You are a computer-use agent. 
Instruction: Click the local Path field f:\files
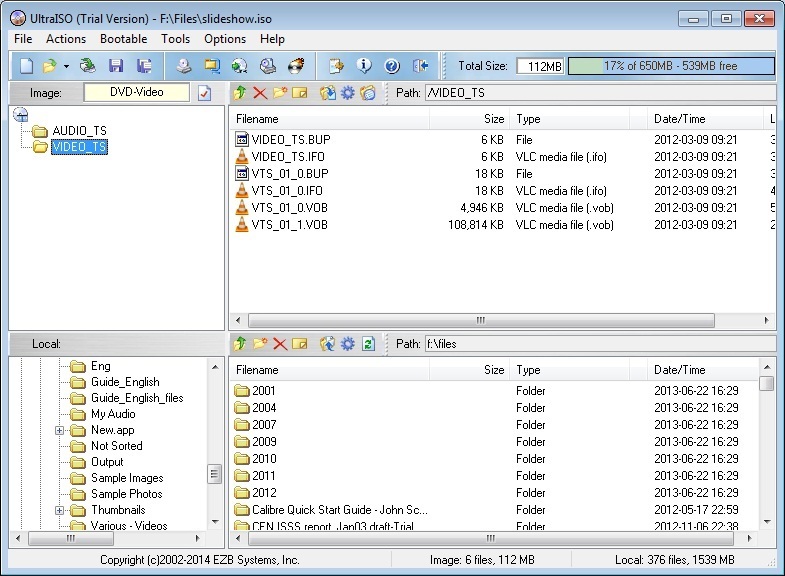(599, 344)
